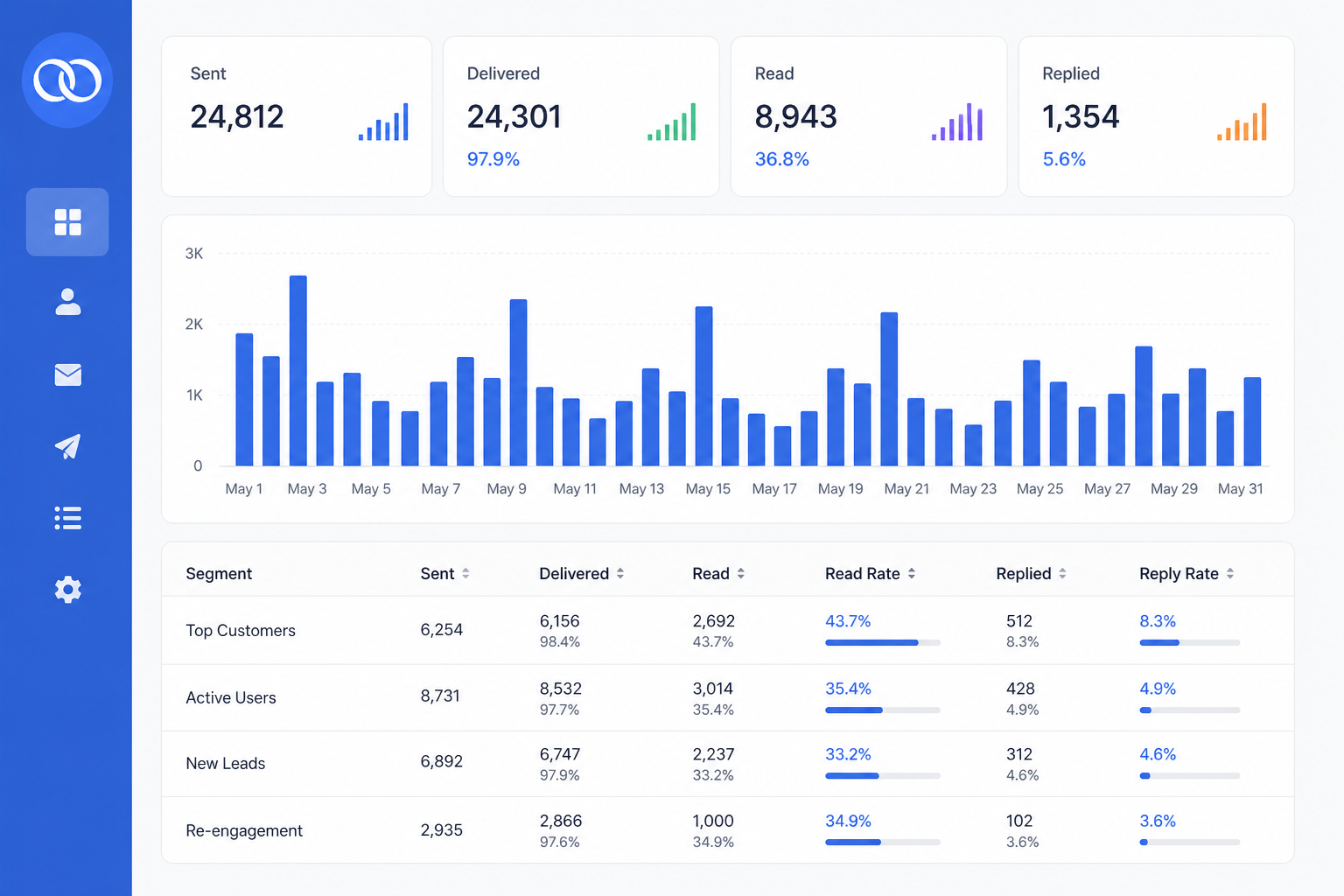Click the 8,731 sent value for Active Users
Image resolution: width=1344 pixels, height=896 pixels.
(x=440, y=696)
